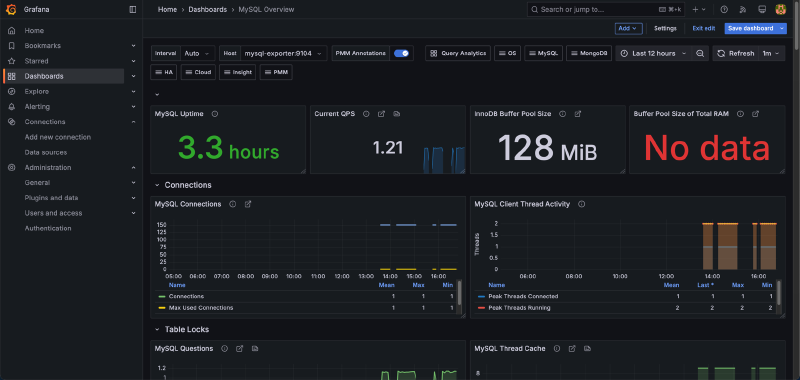The height and width of the screenshot is (380, 800).
Task: Open the Interval Auto dropdown
Action: tap(197, 54)
